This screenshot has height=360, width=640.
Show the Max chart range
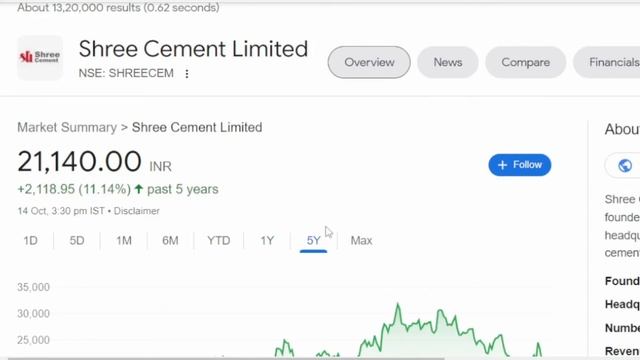[x=361, y=240]
